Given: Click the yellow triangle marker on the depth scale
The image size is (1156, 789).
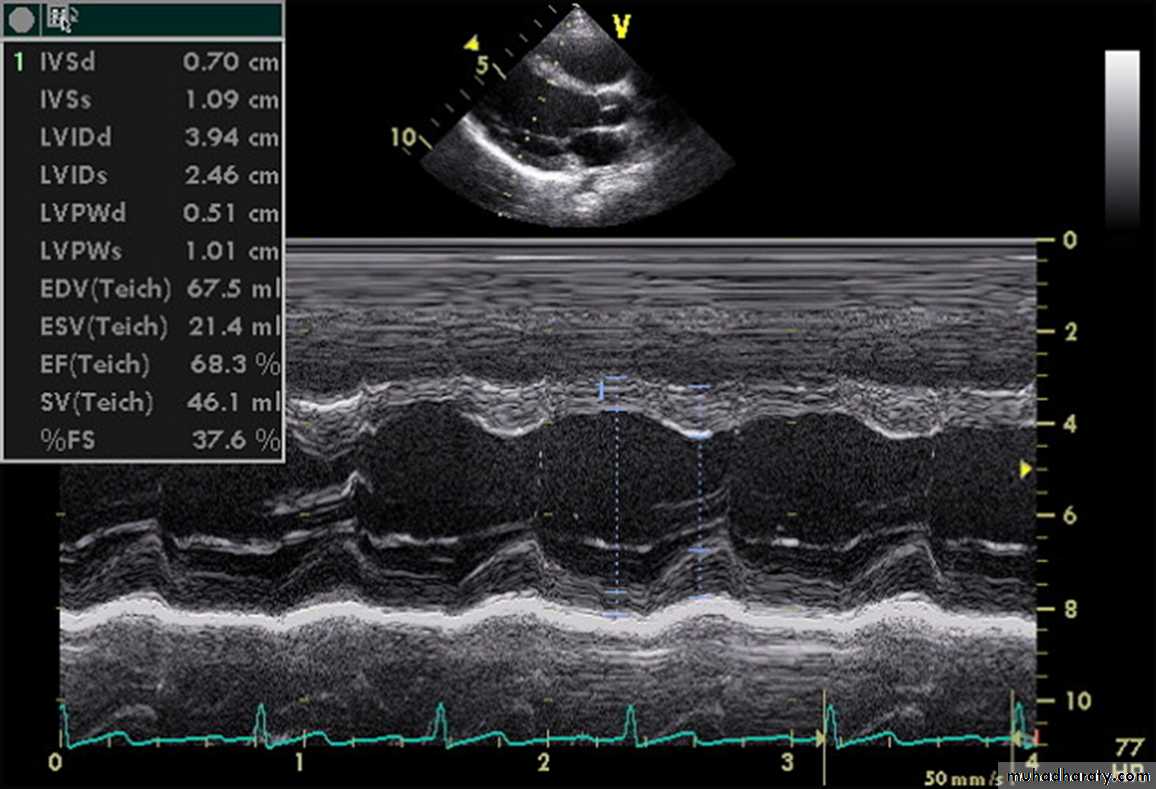Looking at the screenshot, I should tap(1024, 468).
